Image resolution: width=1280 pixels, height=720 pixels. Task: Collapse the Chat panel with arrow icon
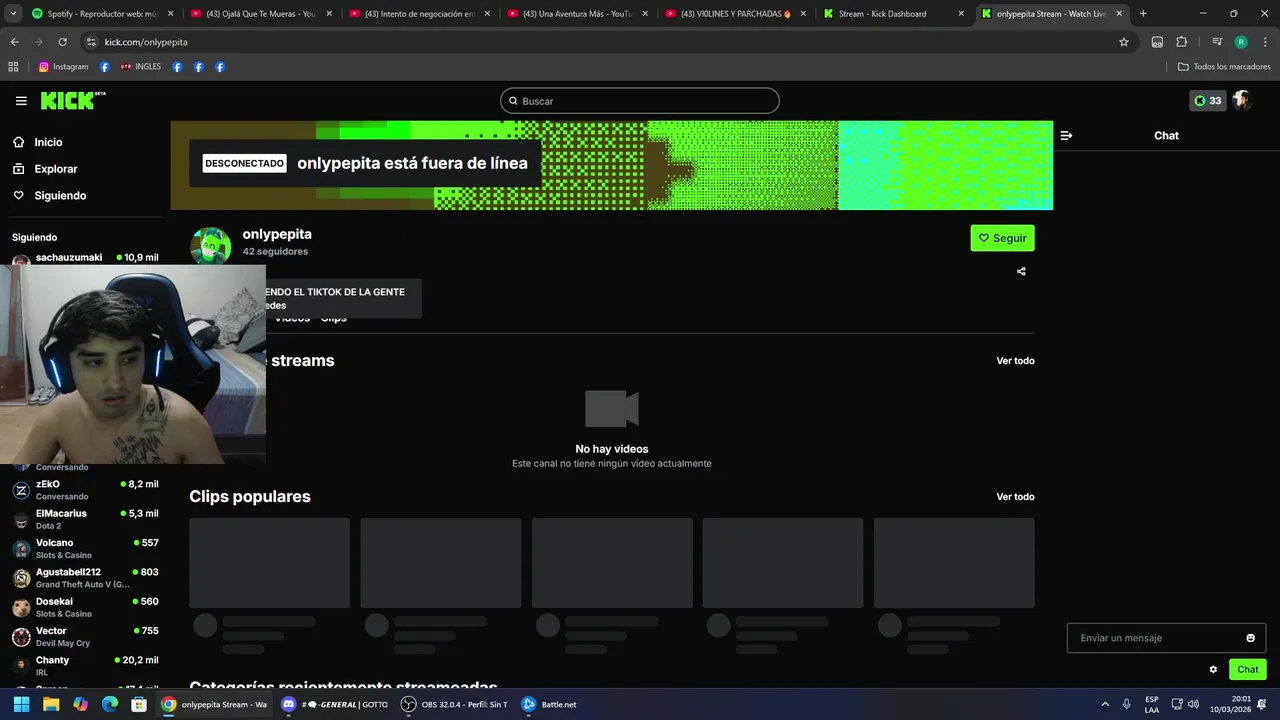coord(1066,135)
